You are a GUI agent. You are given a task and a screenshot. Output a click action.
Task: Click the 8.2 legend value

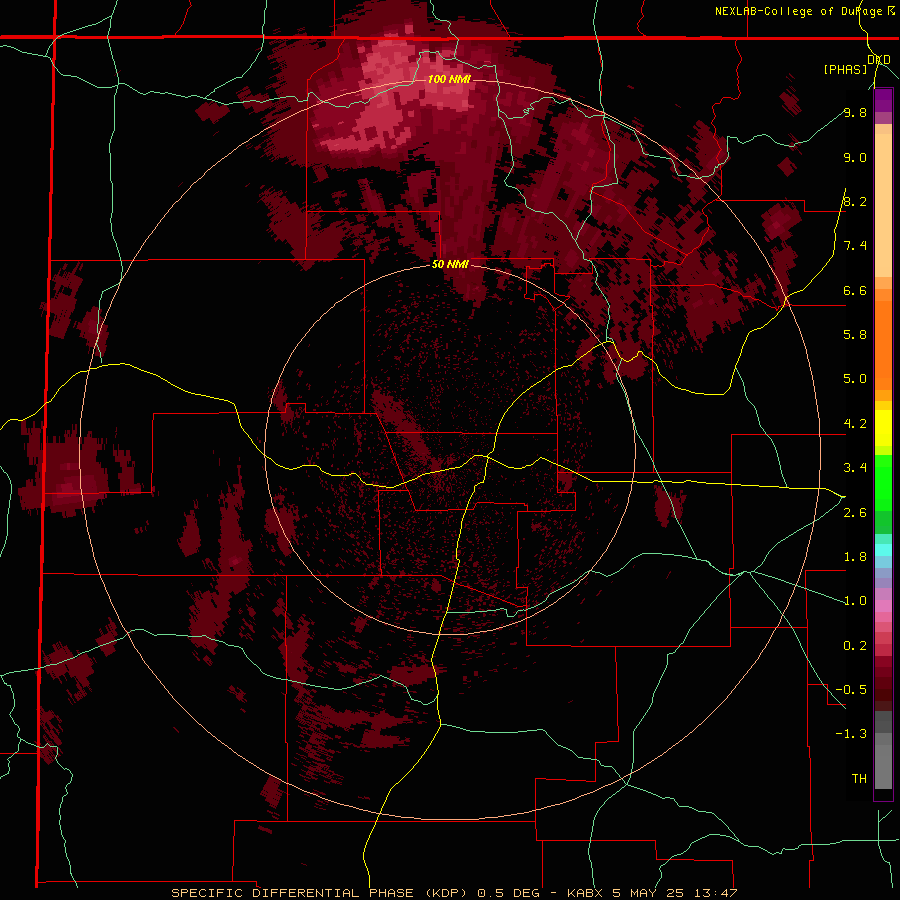[x=855, y=201]
